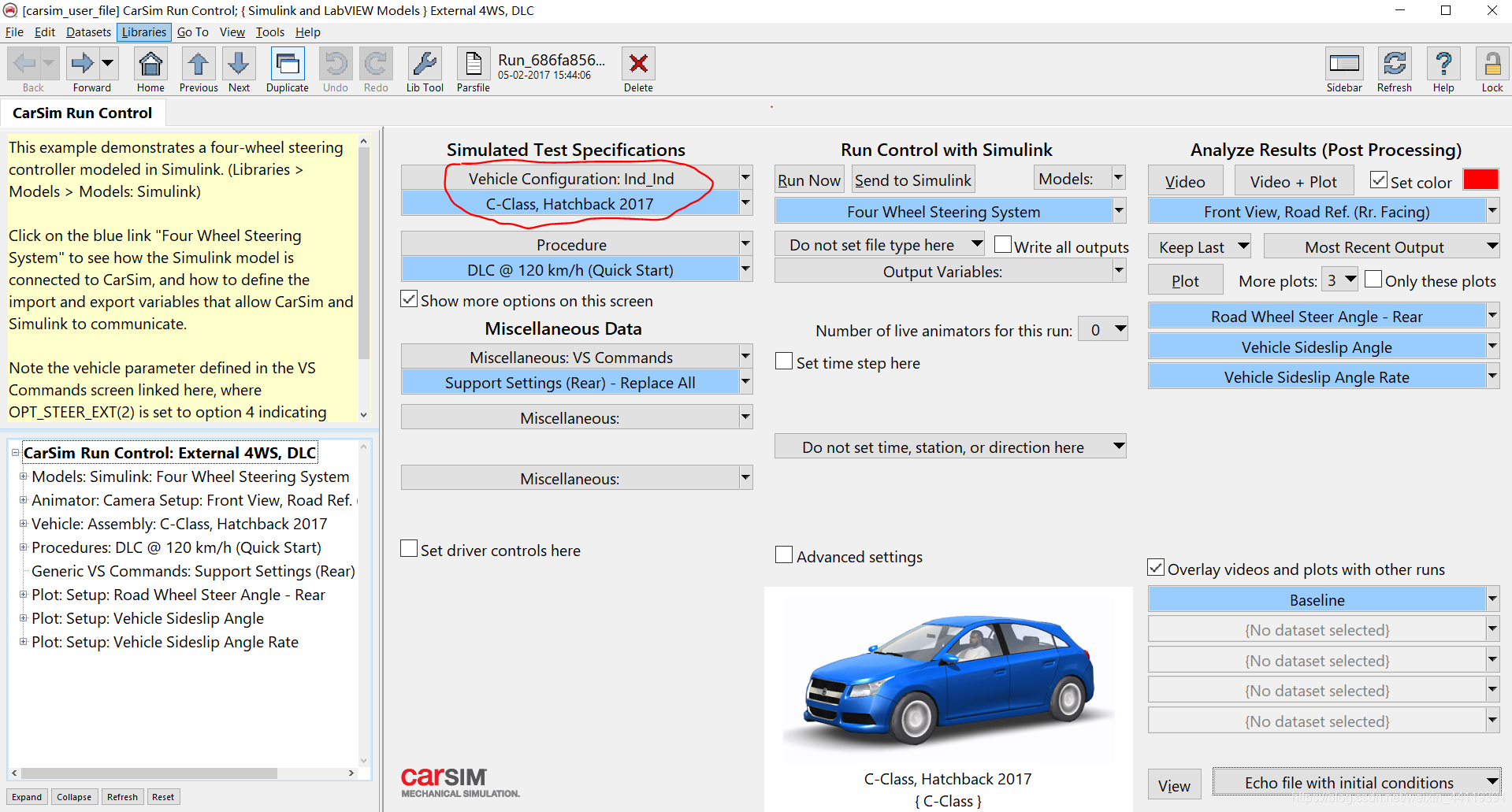Click the Undo icon
This screenshot has width=1512, height=812.
click(336, 63)
